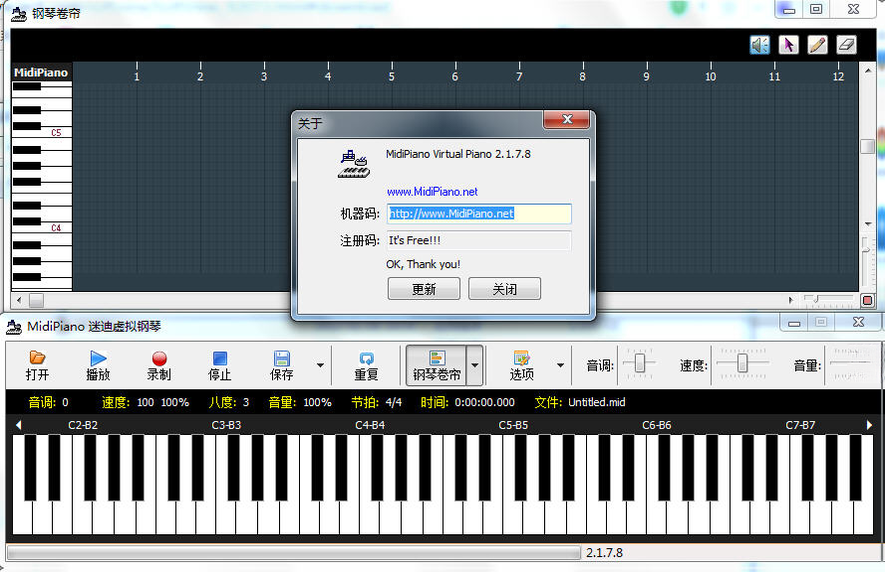The image size is (885, 572).
Task: Click the 2.1.7.8 version text in status bar
Action: coord(604,553)
